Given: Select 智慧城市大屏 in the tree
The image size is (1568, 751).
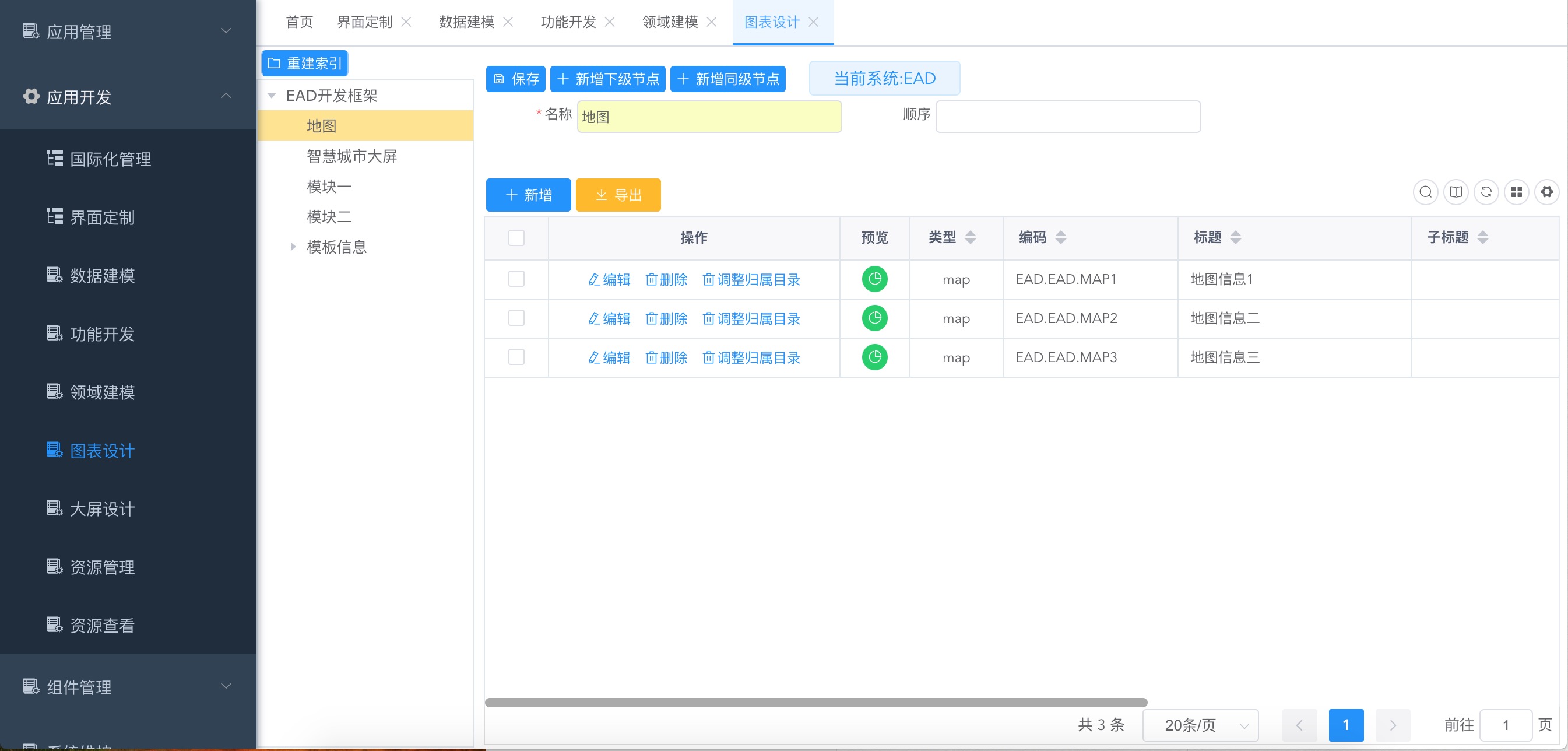Looking at the screenshot, I should (x=352, y=156).
